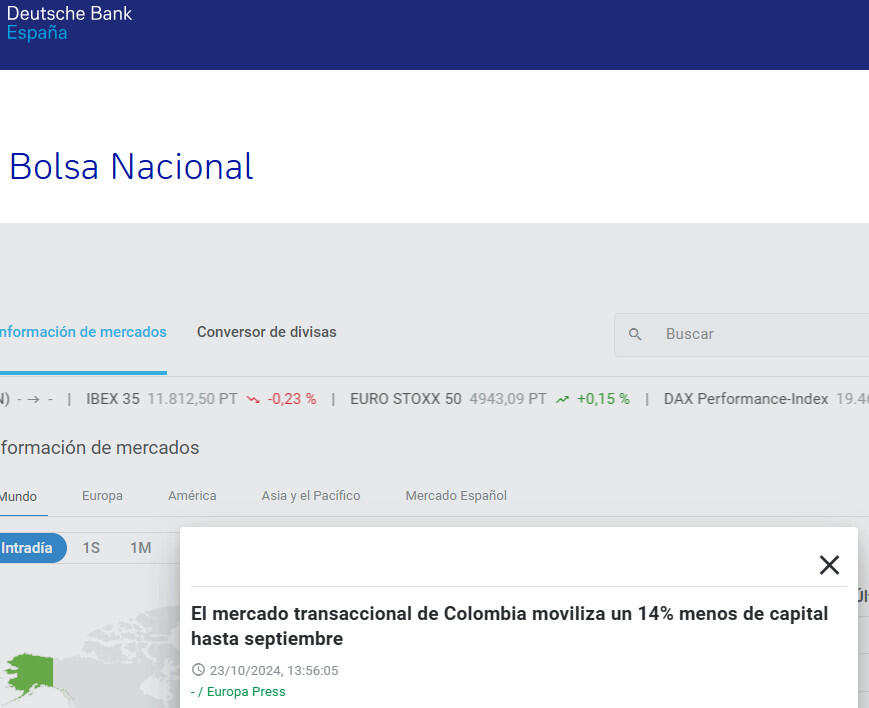Select the Intradía time range
Image resolution: width=869 pixels, height=708 pixels.
click(x=28, y=548)
